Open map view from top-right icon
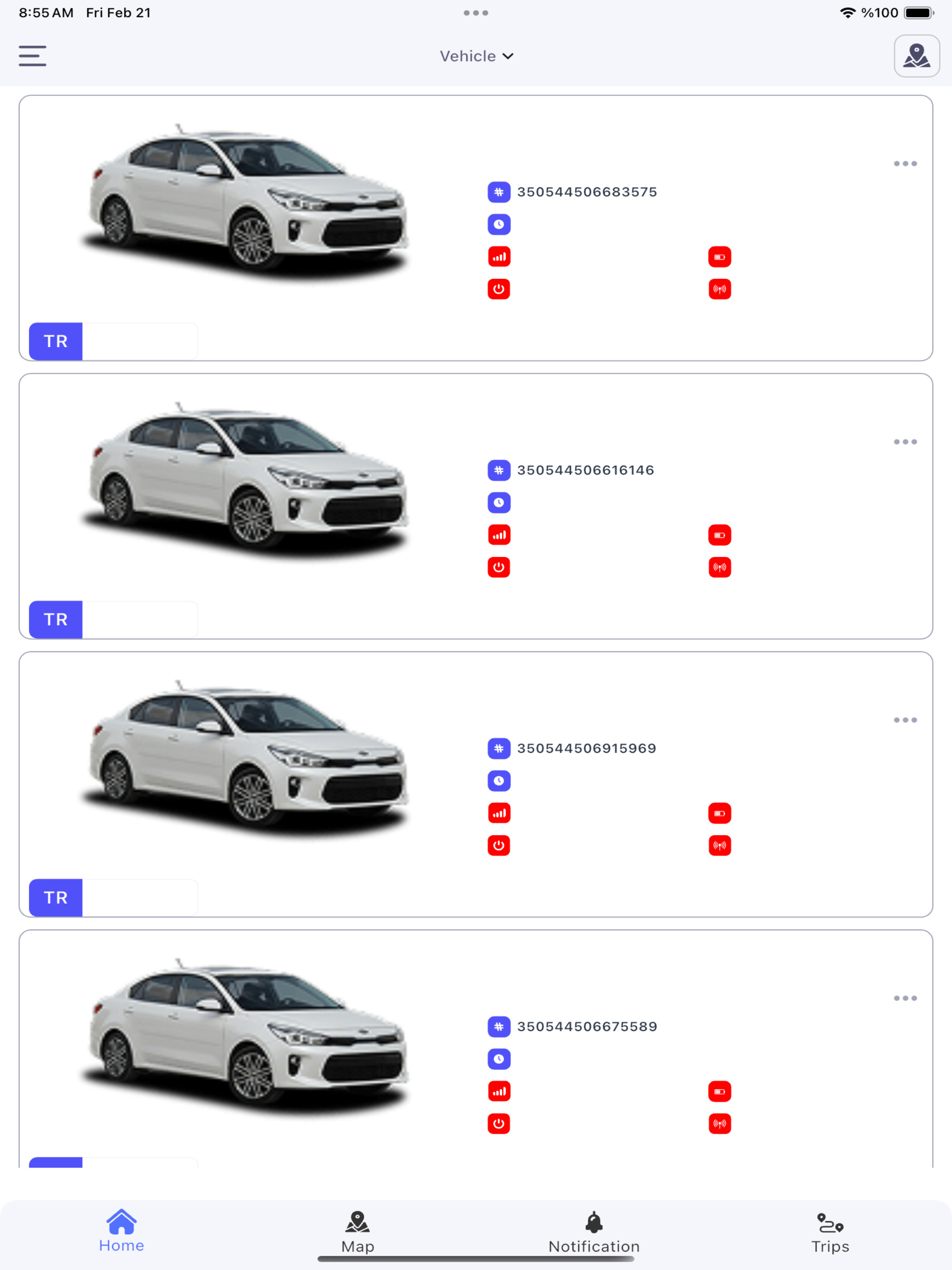 point(916,56)
